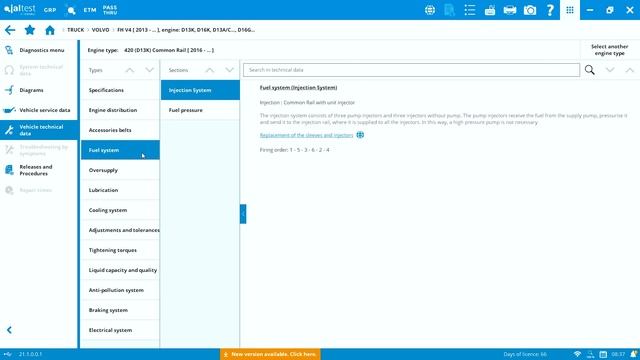Select the TRUCK breadcrumb
This screenshot has width=640, height=360.
76,30
